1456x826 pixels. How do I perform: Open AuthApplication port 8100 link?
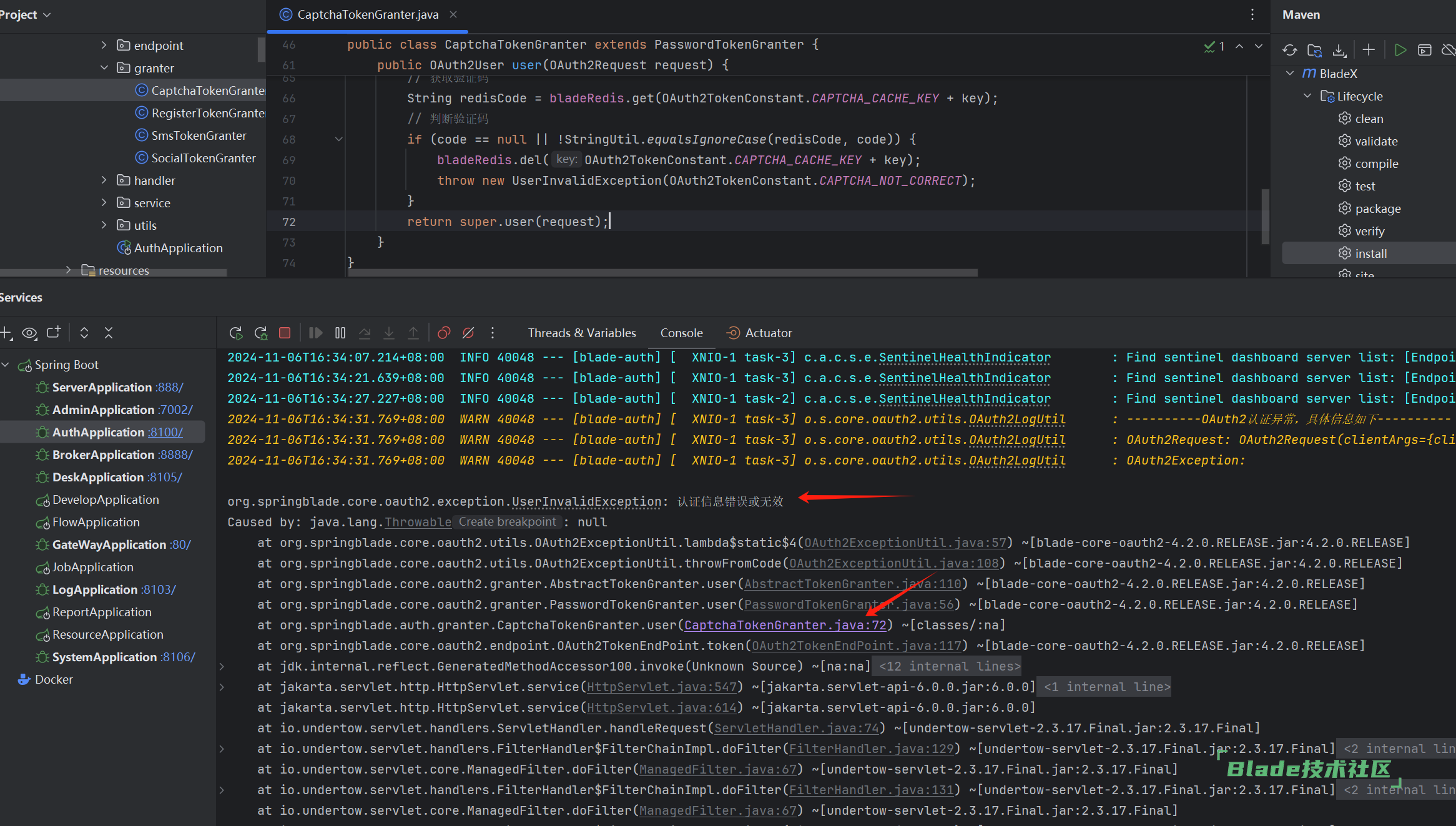165,432
